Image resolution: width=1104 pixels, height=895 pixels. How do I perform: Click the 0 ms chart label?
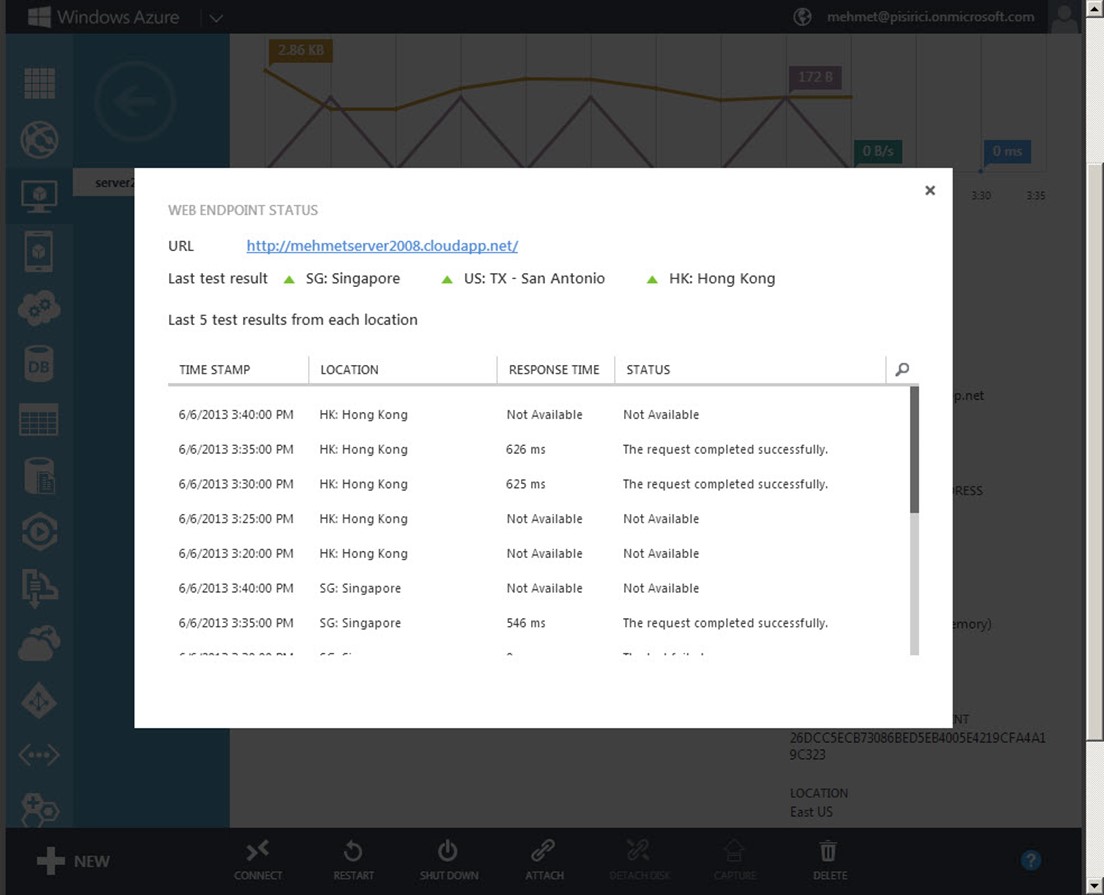[1007, 151]
